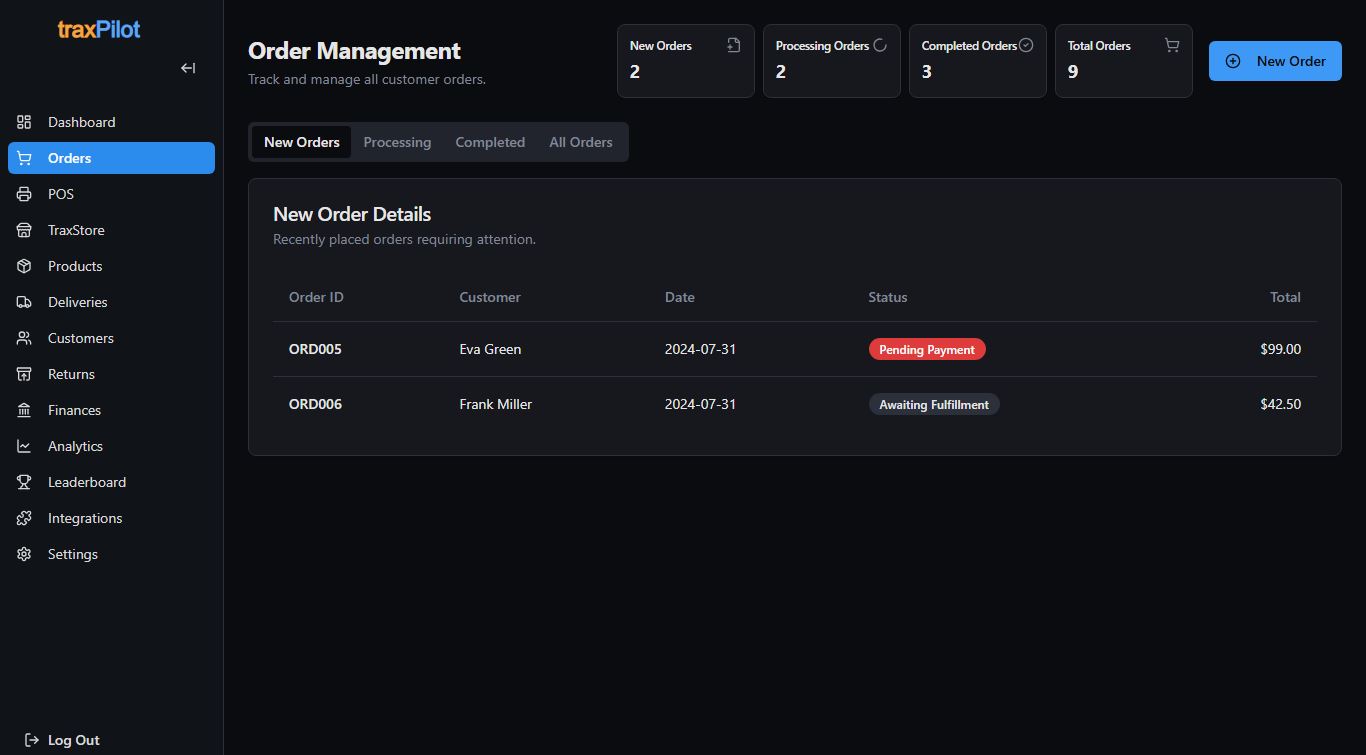Show the All Orders tab
Viewport: 1366px width, 755px height.
point(580,142)
